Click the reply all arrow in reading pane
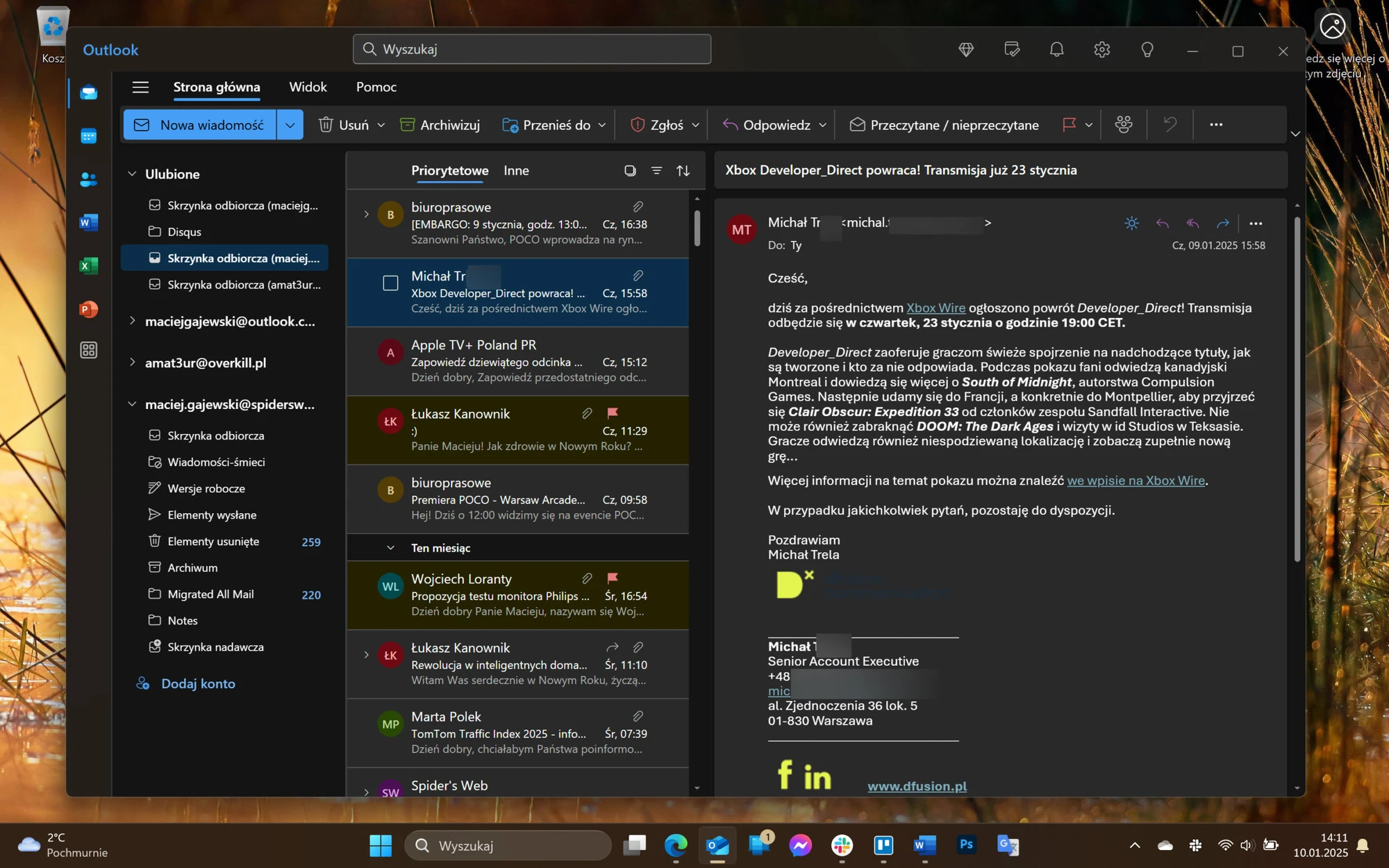Image resolution: width=1389 pixels, height=868 pixels. coord(1192,223)
